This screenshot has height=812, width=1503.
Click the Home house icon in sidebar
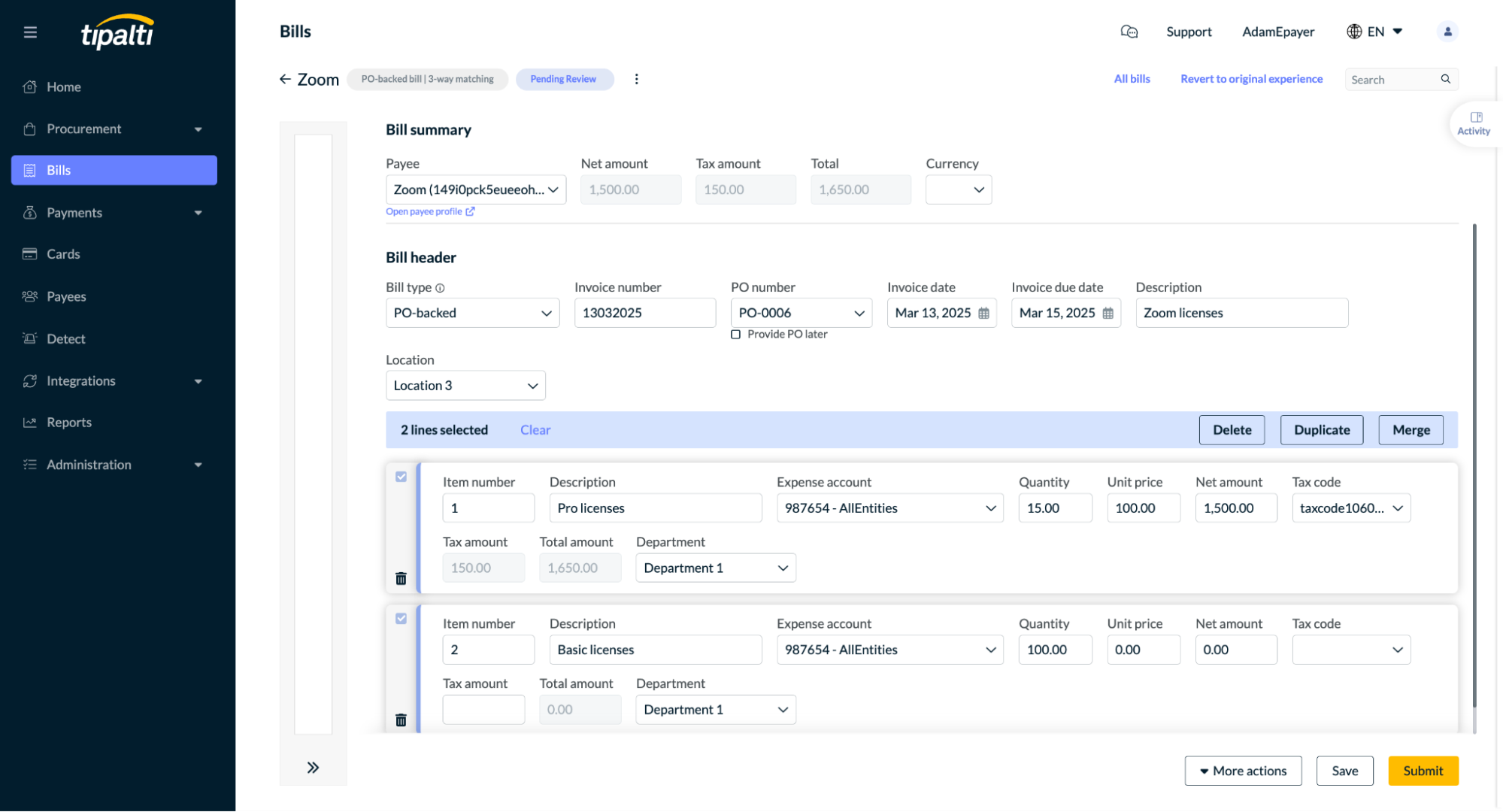[30, 86]
